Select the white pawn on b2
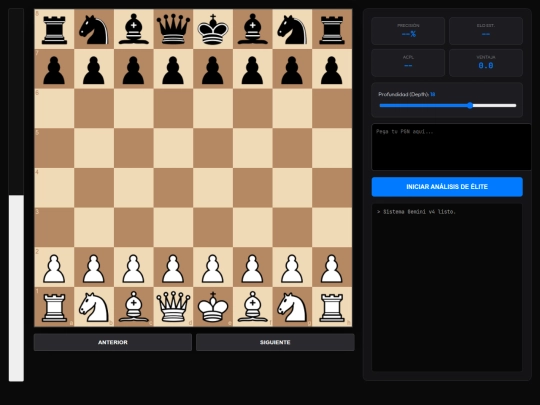Image resolution: width=540 pixels, height=405 pixels. [94, 268]
